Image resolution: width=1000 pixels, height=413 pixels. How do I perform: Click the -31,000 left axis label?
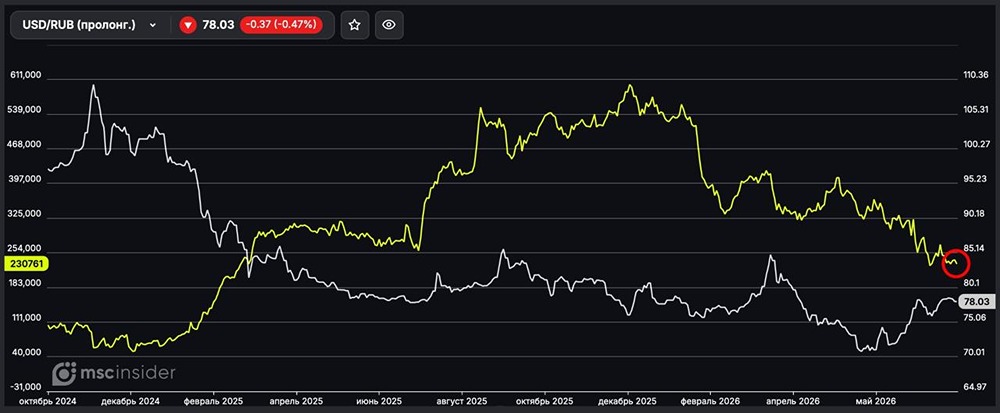pos(27,387)
